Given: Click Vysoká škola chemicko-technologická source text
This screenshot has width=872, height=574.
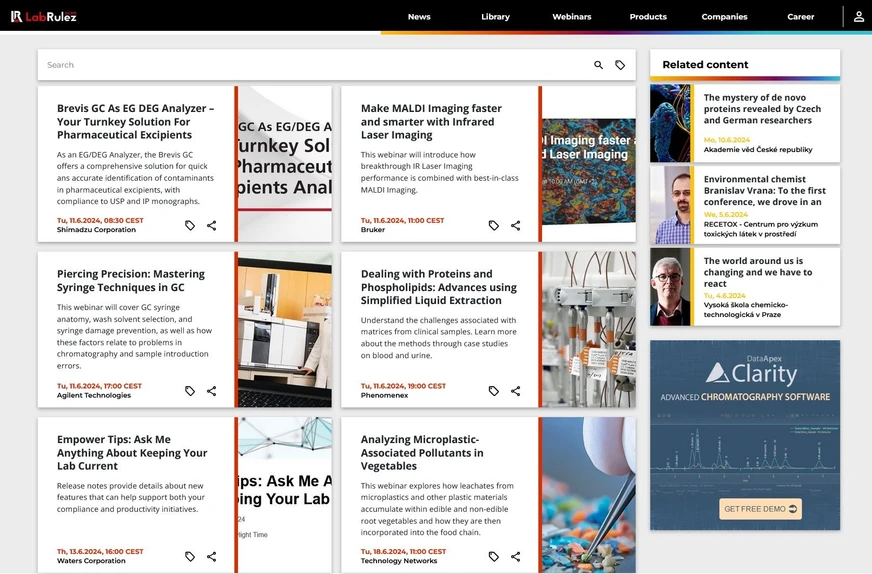Looking at the screenshot, I should pyautogui.click(x=746, y=310).
